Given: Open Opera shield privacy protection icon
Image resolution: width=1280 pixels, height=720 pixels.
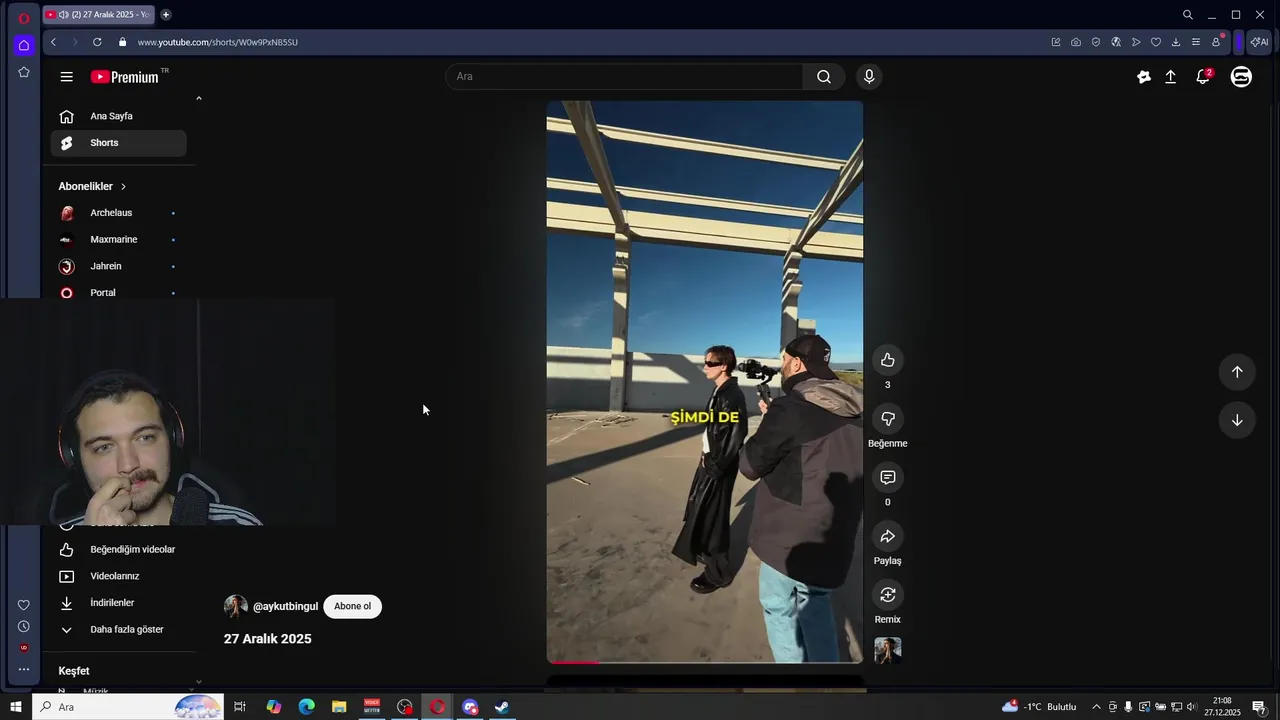Looking at the screenshot, I should tap(1096, 42).
